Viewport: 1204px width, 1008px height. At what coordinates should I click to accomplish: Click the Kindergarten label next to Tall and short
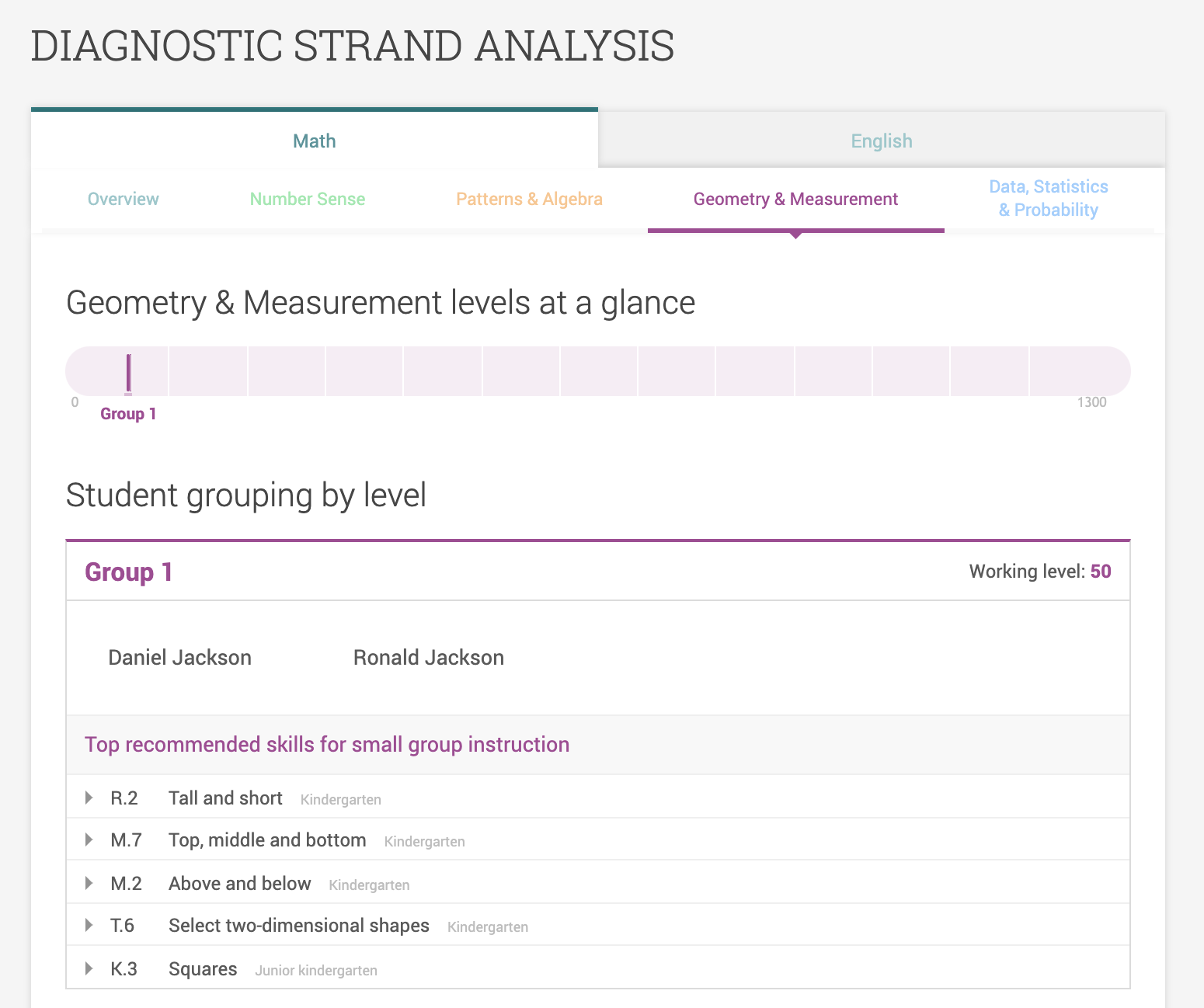pos(340,799)
